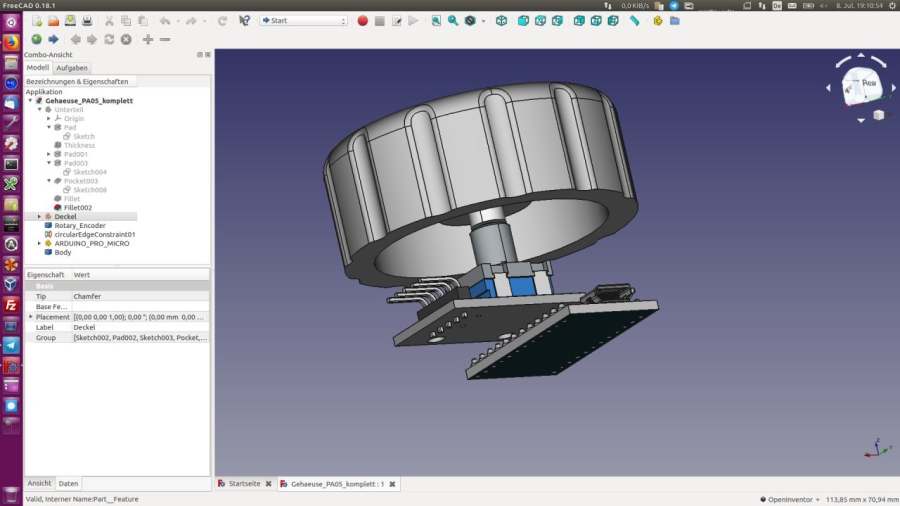Paste from clipboard toolbar icon

point(142,21)
